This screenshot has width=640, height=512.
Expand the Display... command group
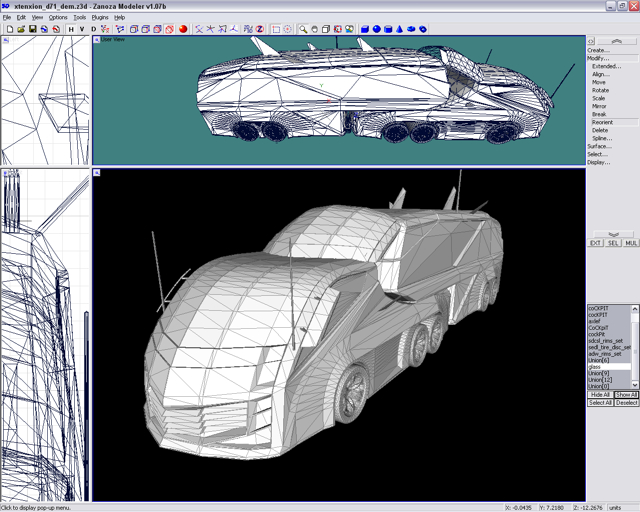coord(598,162)
